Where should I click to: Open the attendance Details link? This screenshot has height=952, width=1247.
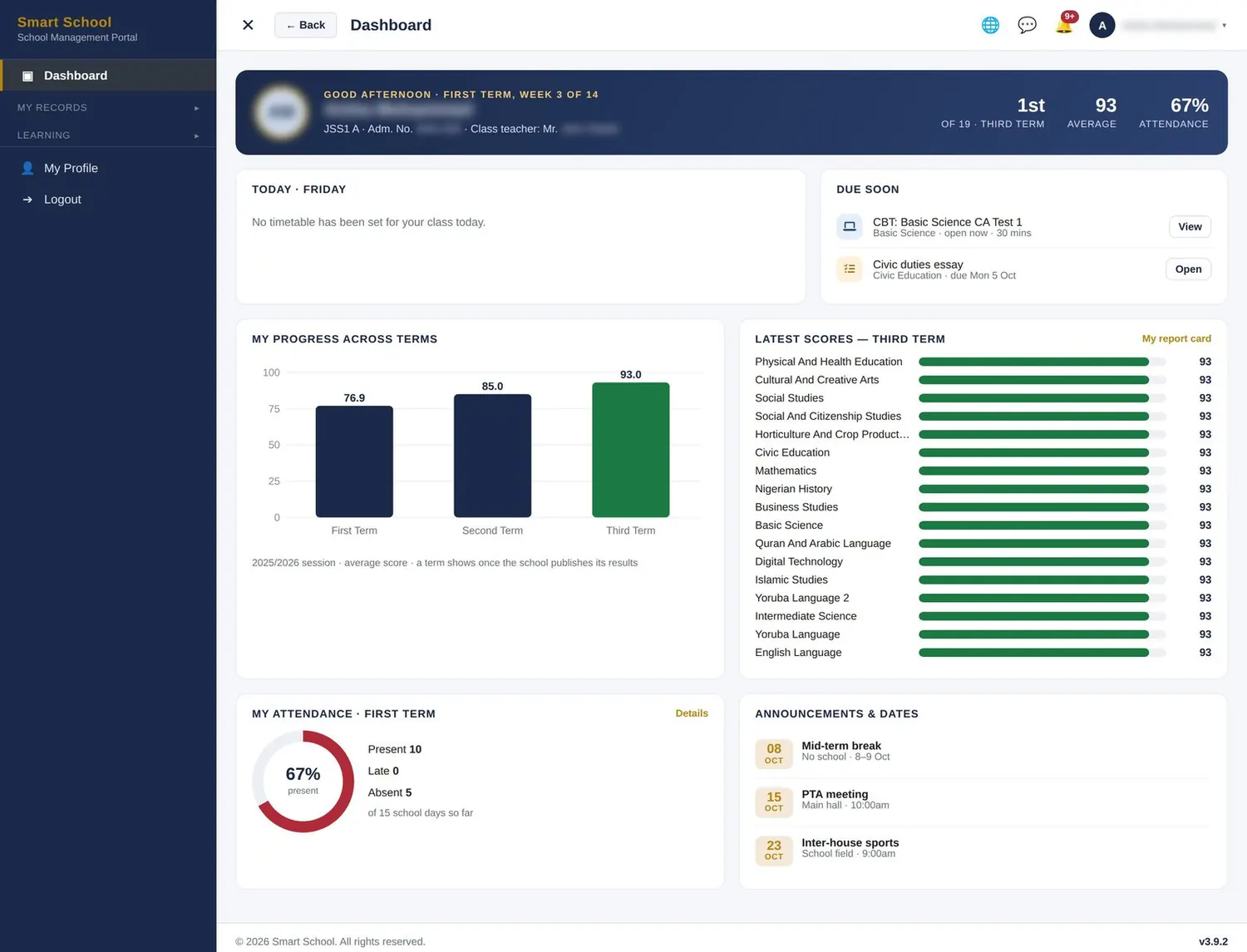pyautogui.click(x=692, y=713)
